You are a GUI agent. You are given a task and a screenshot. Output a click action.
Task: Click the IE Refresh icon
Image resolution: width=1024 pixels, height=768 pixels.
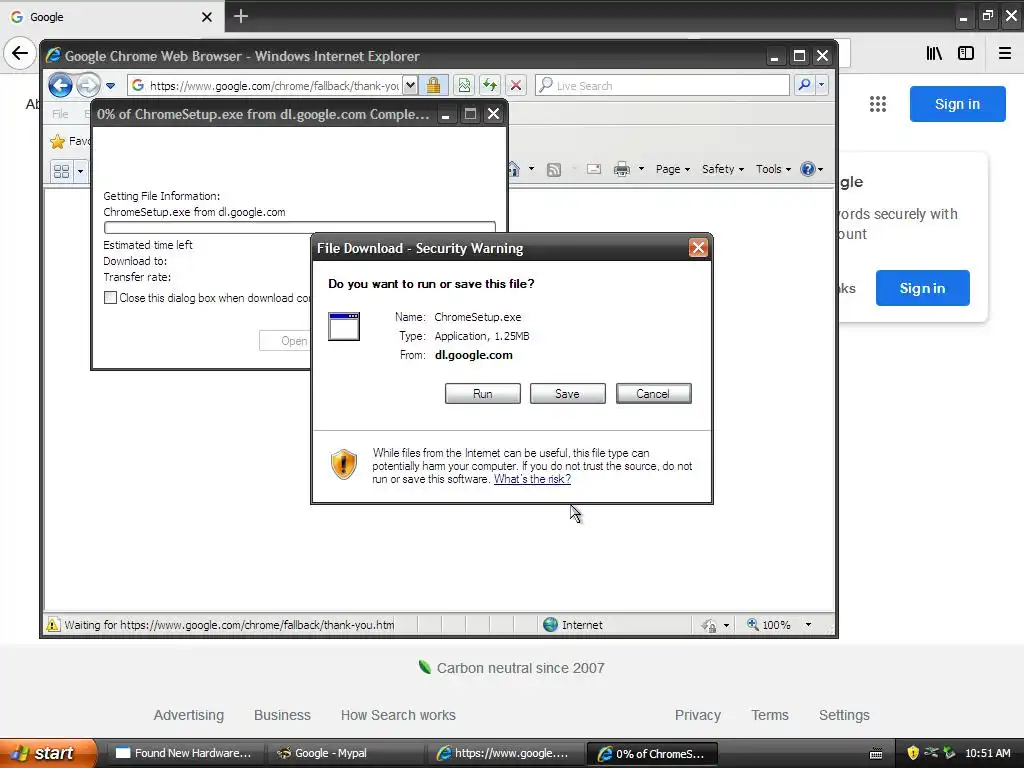coord(490,86)
